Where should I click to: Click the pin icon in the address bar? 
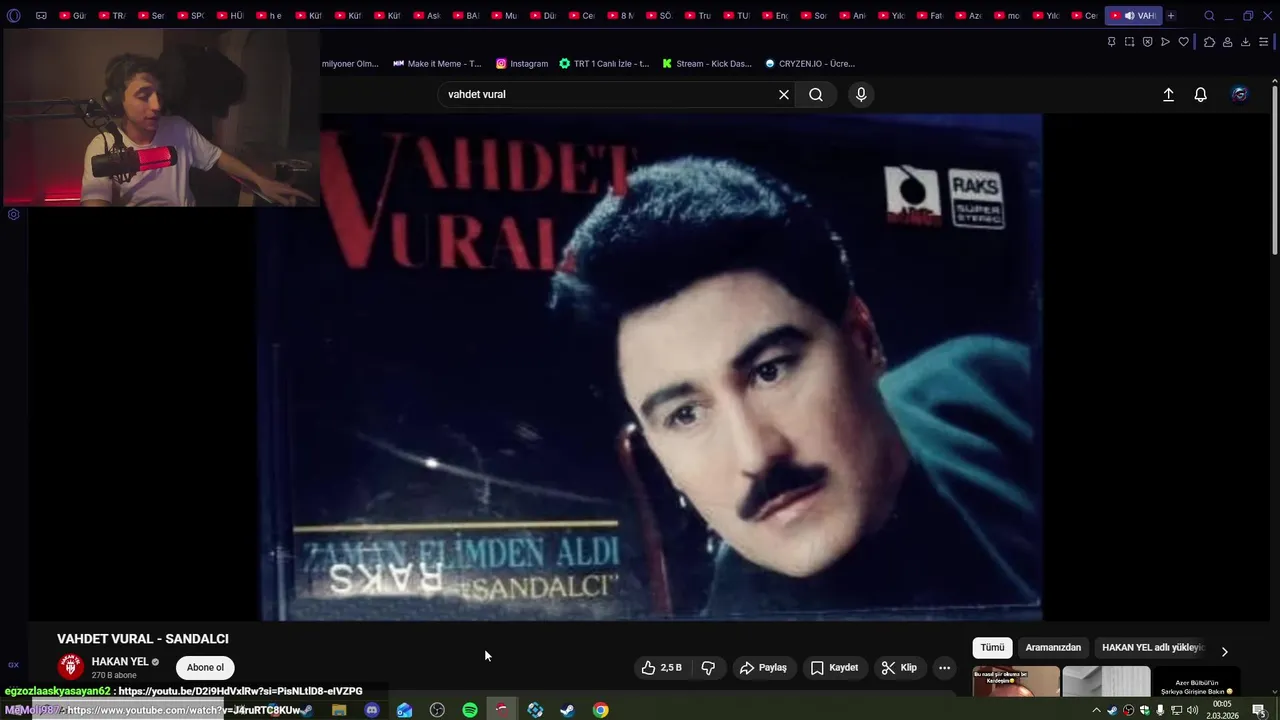(x=1111, y=42)
